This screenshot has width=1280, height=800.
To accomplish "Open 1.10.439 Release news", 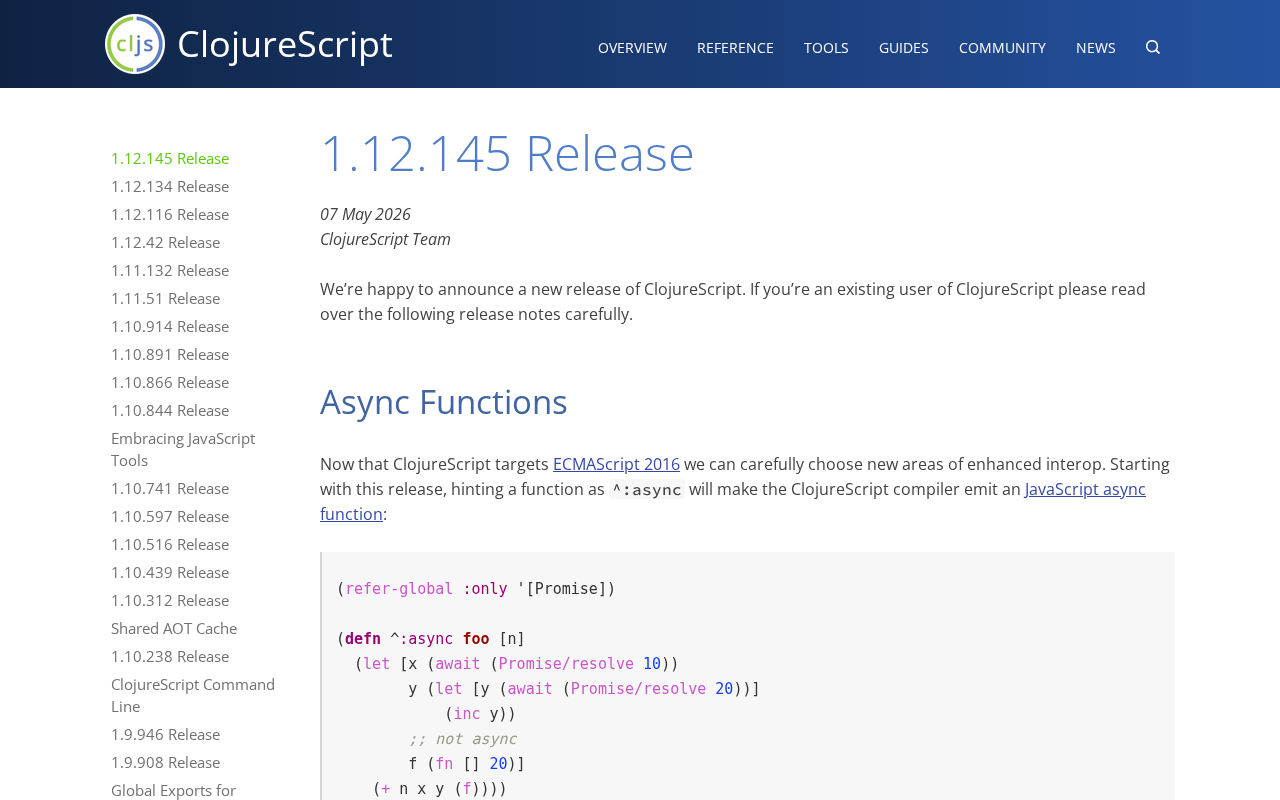I will click(170, 572).
